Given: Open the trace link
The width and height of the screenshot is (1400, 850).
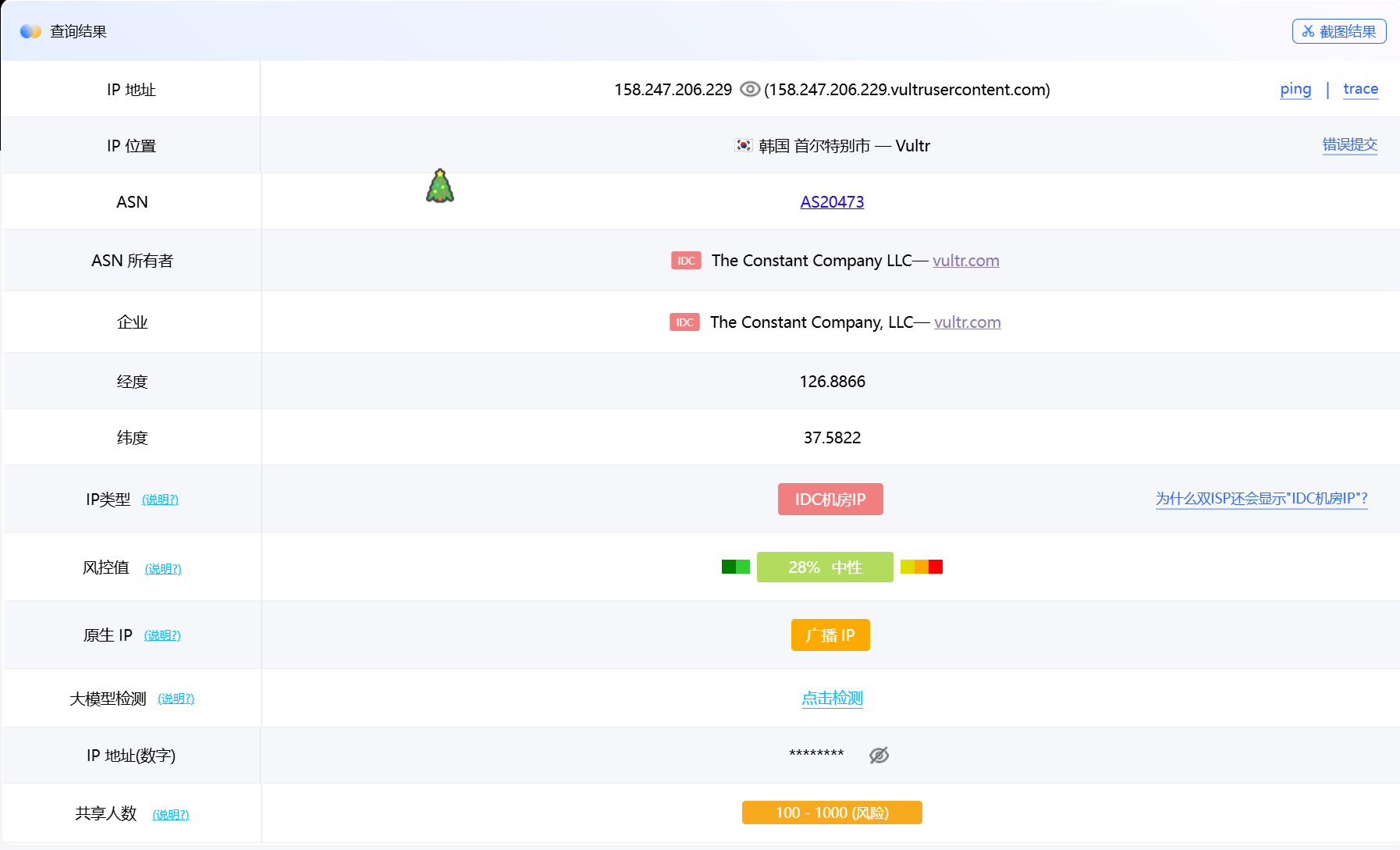Looking at the screenshot, I should [x=1360, y=89].
